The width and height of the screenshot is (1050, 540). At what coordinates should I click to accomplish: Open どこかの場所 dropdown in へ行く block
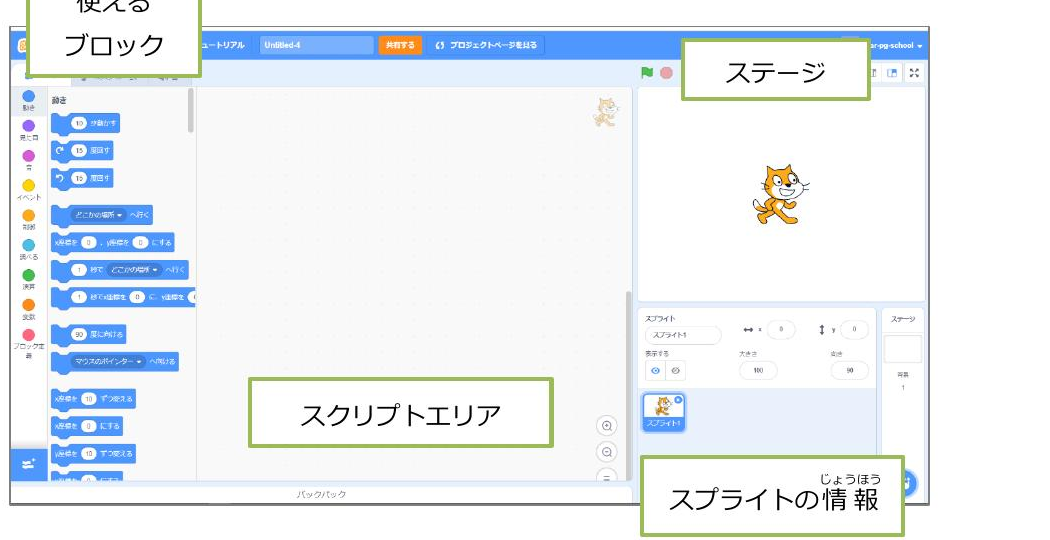pos(98,215)
